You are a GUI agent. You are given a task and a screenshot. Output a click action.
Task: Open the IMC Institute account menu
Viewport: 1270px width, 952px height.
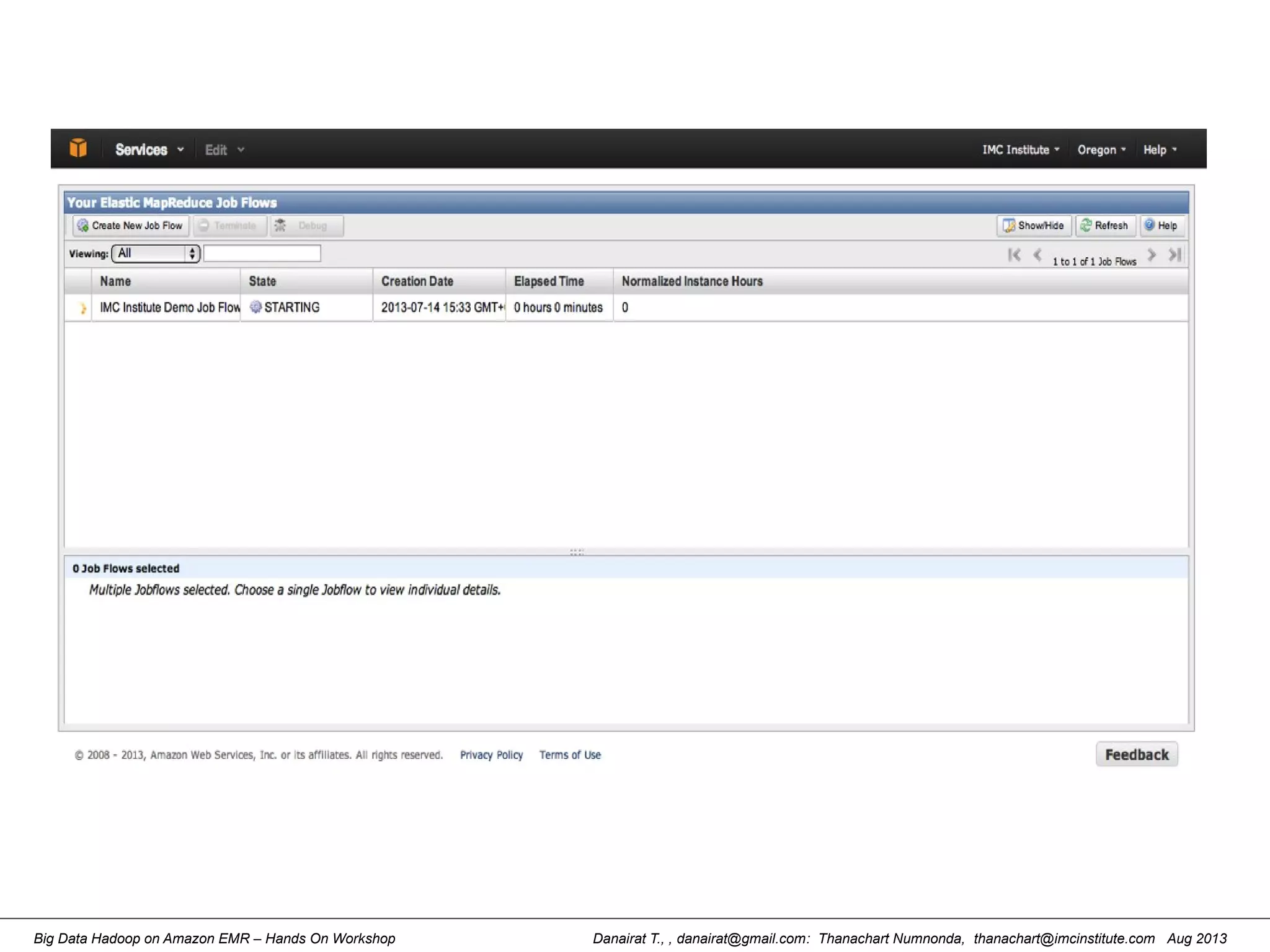coord(1020,150)
